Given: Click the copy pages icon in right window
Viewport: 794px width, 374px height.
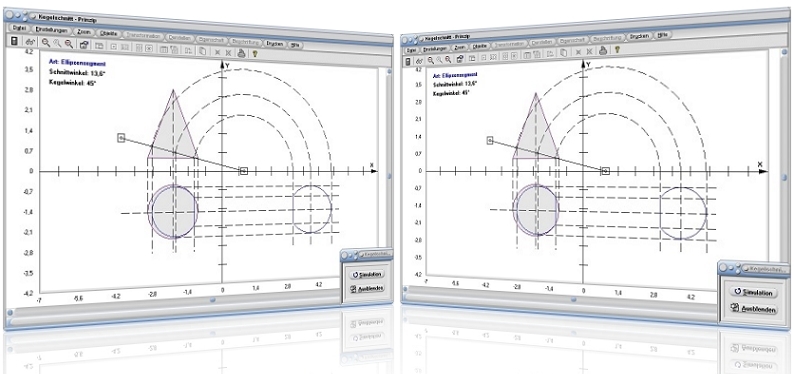Looking at the screenshot, I should point(563,52).
